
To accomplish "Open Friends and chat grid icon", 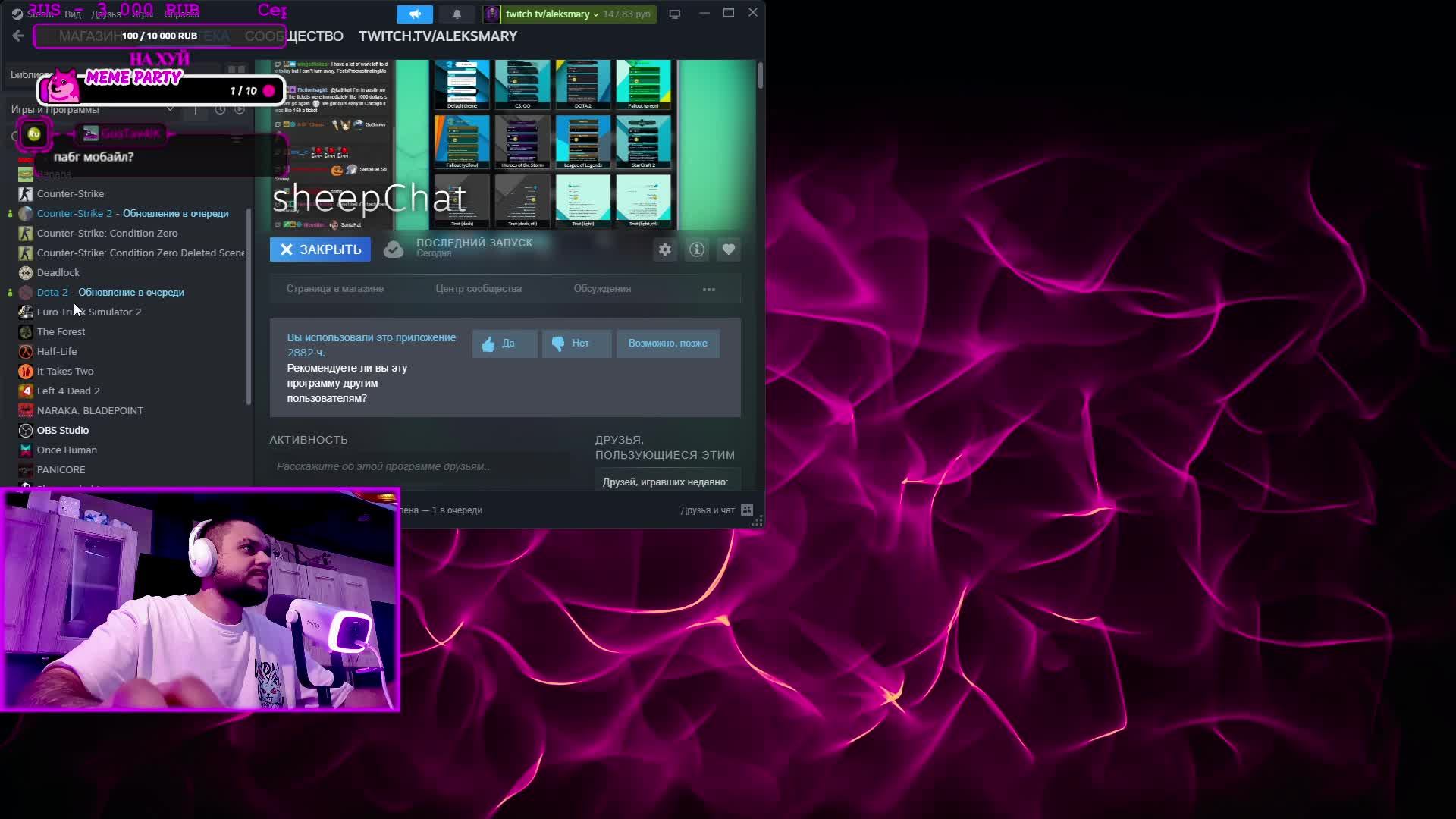I will point(747,510).
